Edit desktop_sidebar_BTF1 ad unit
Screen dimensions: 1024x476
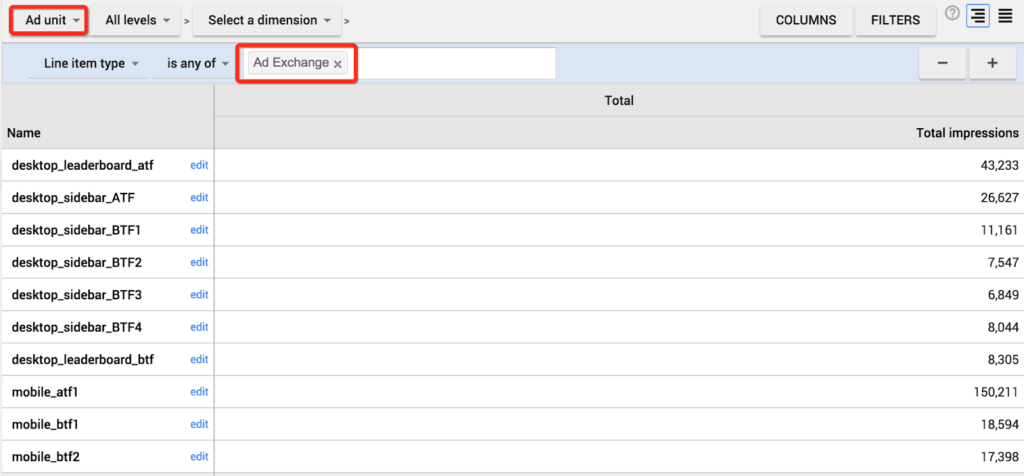pyautogui.click(x=199, y=230)
